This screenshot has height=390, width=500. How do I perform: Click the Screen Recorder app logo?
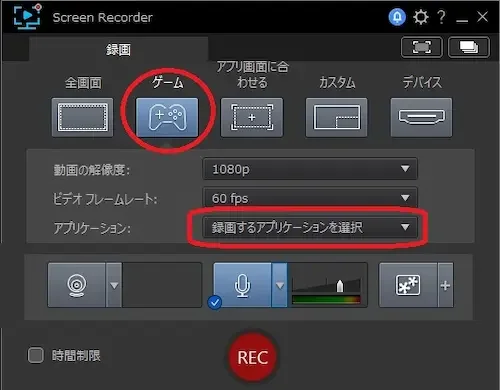pyautogui.click(x=27, y=16)
